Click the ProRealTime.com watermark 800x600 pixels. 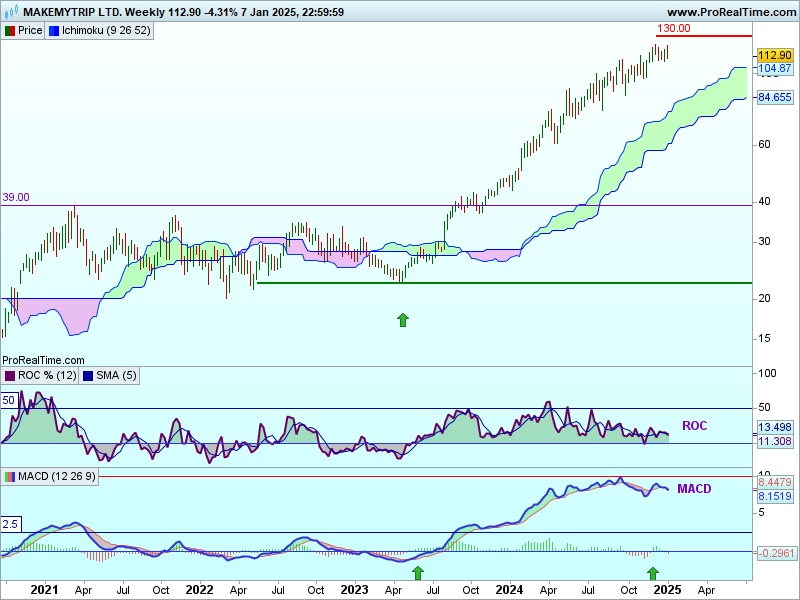[44, 359]
